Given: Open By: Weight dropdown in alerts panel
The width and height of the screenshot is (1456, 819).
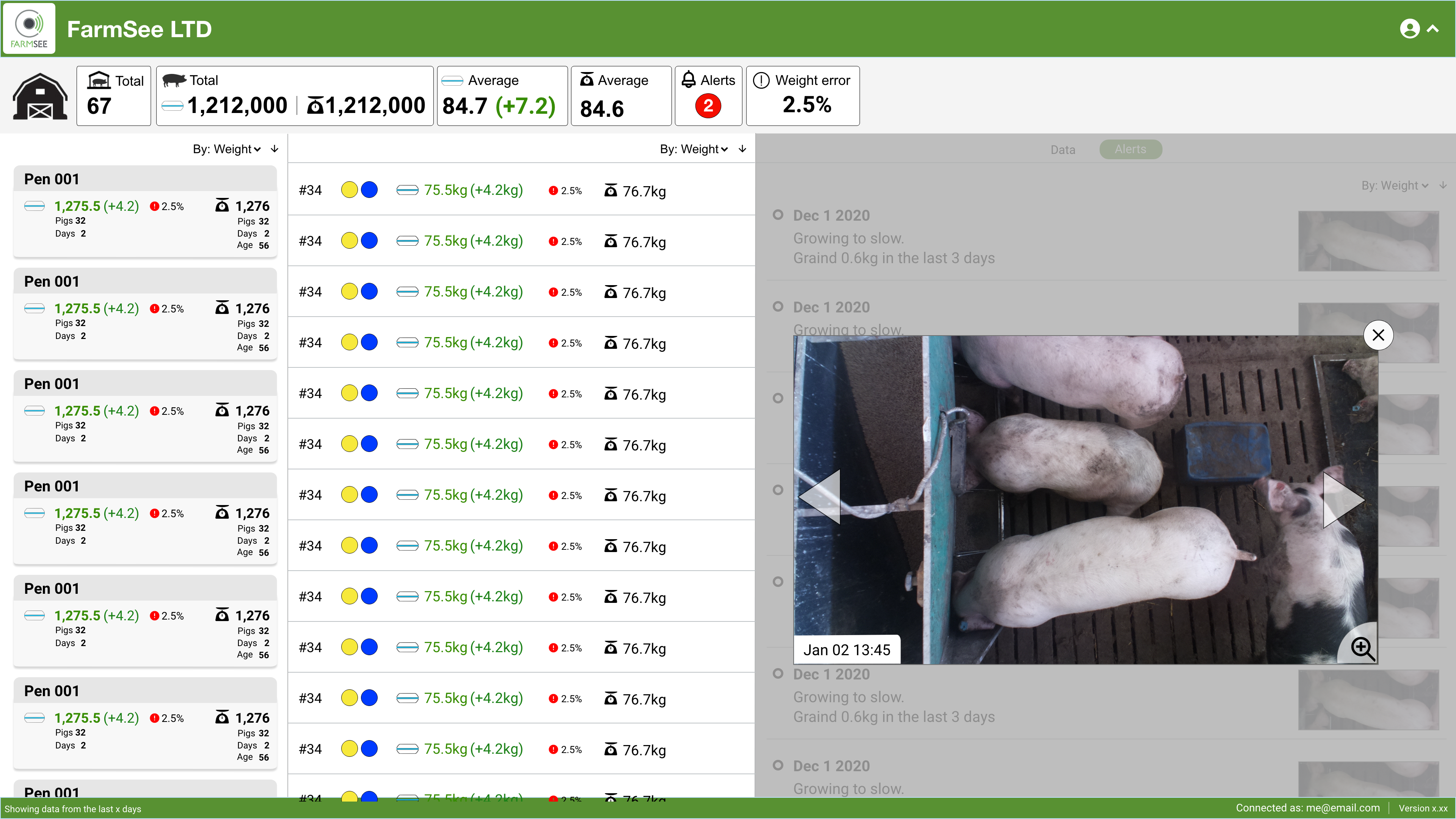Looking at the screenshot, I should [x=1395, y=185].
